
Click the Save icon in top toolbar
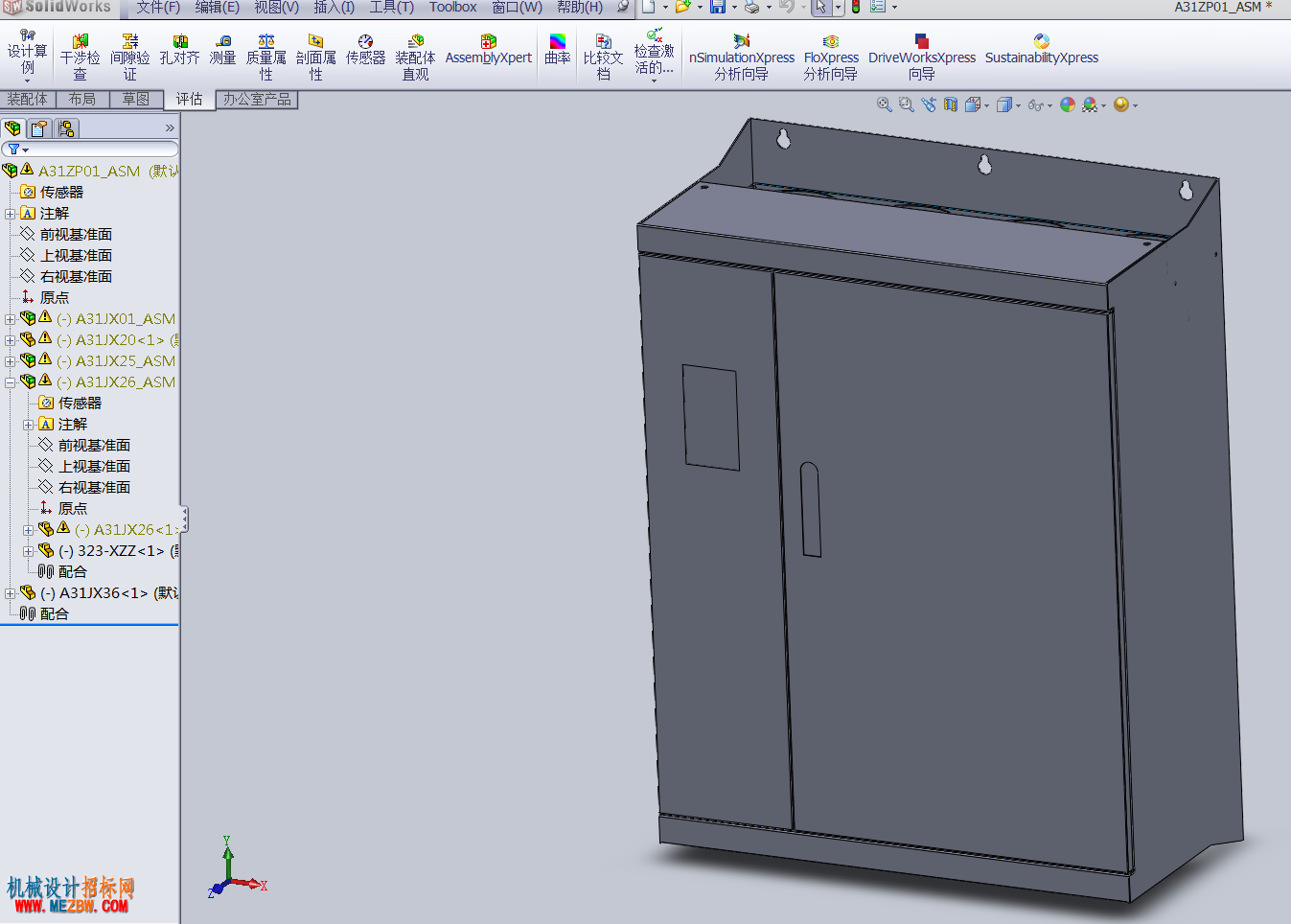pyautogui.click(x=718, y=7)
